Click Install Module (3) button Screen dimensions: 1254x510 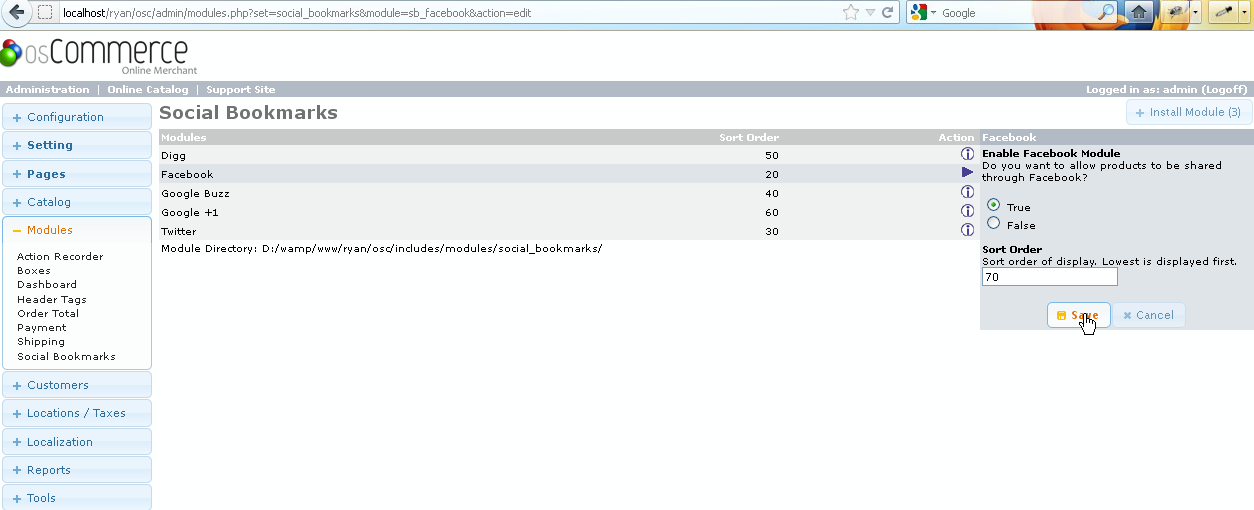click(1188, 112)
